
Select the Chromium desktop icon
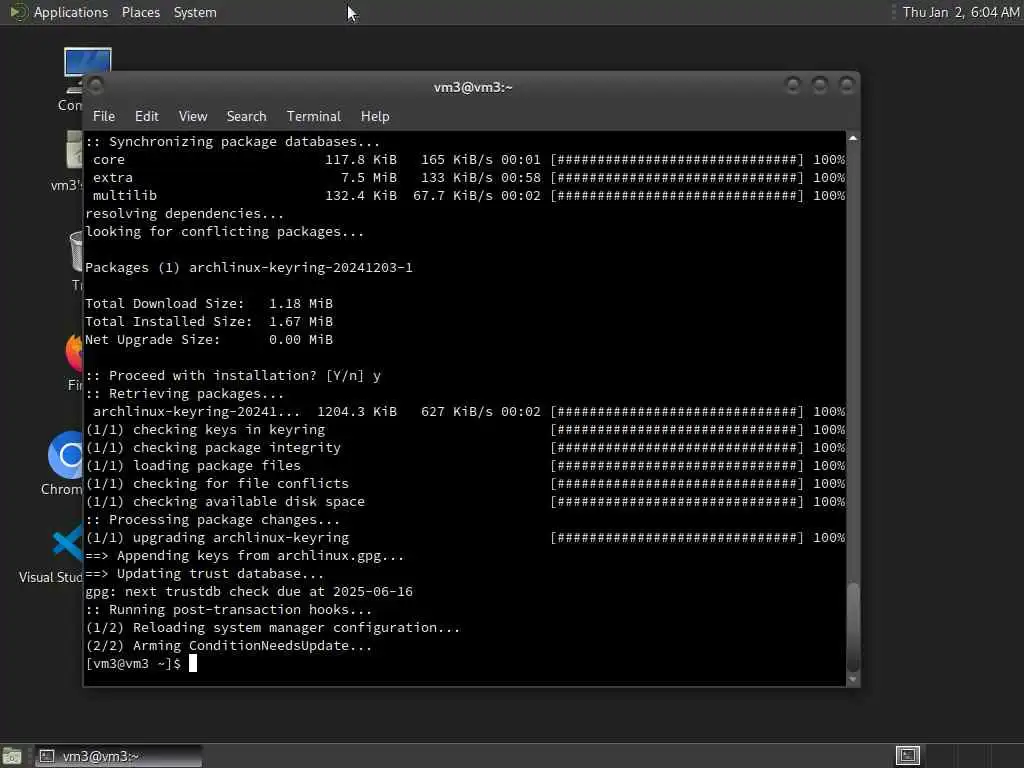click(x=63, y=463)
